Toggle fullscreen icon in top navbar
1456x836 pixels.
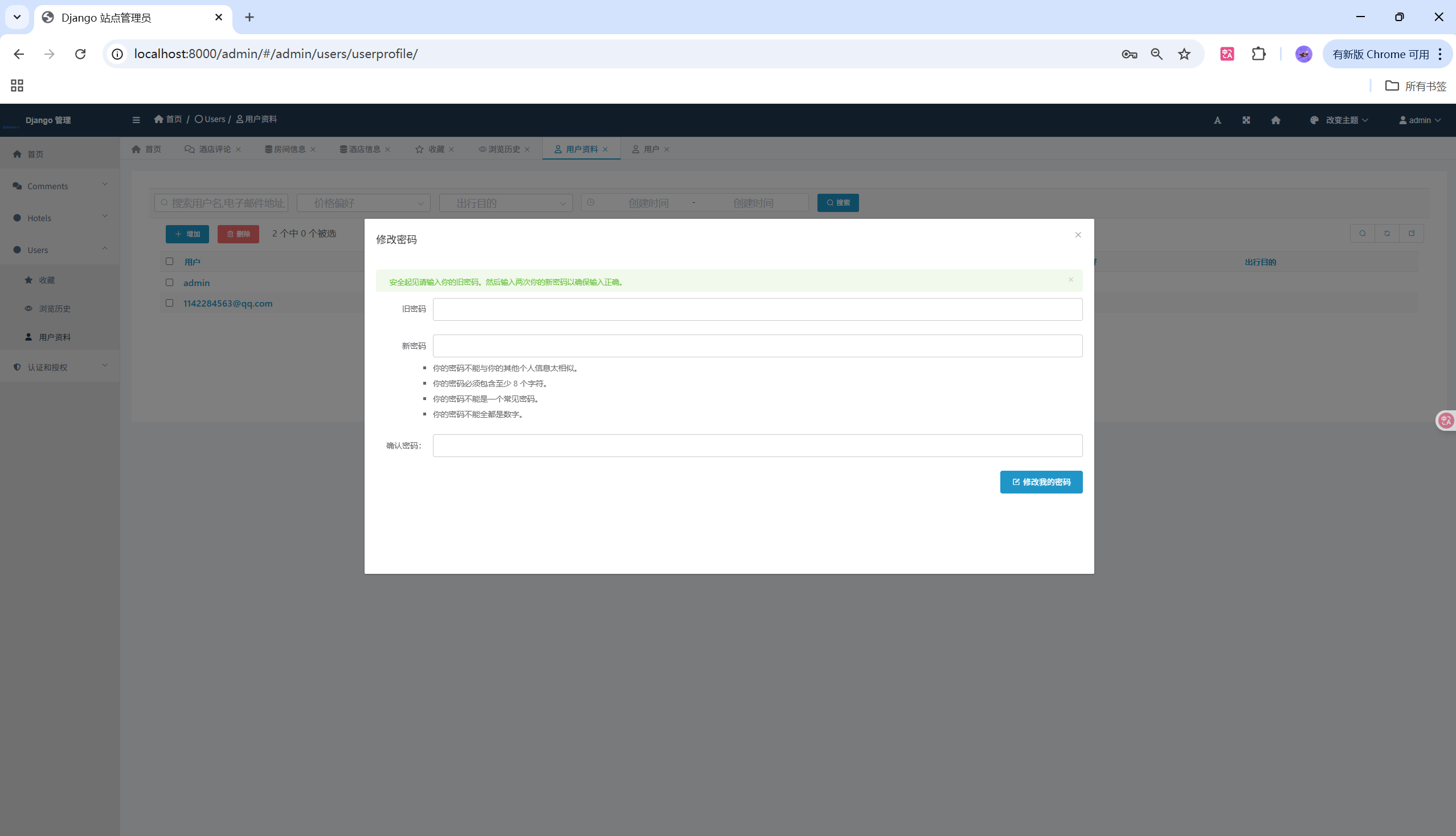pyautogui.click(x=1246, y=120)
